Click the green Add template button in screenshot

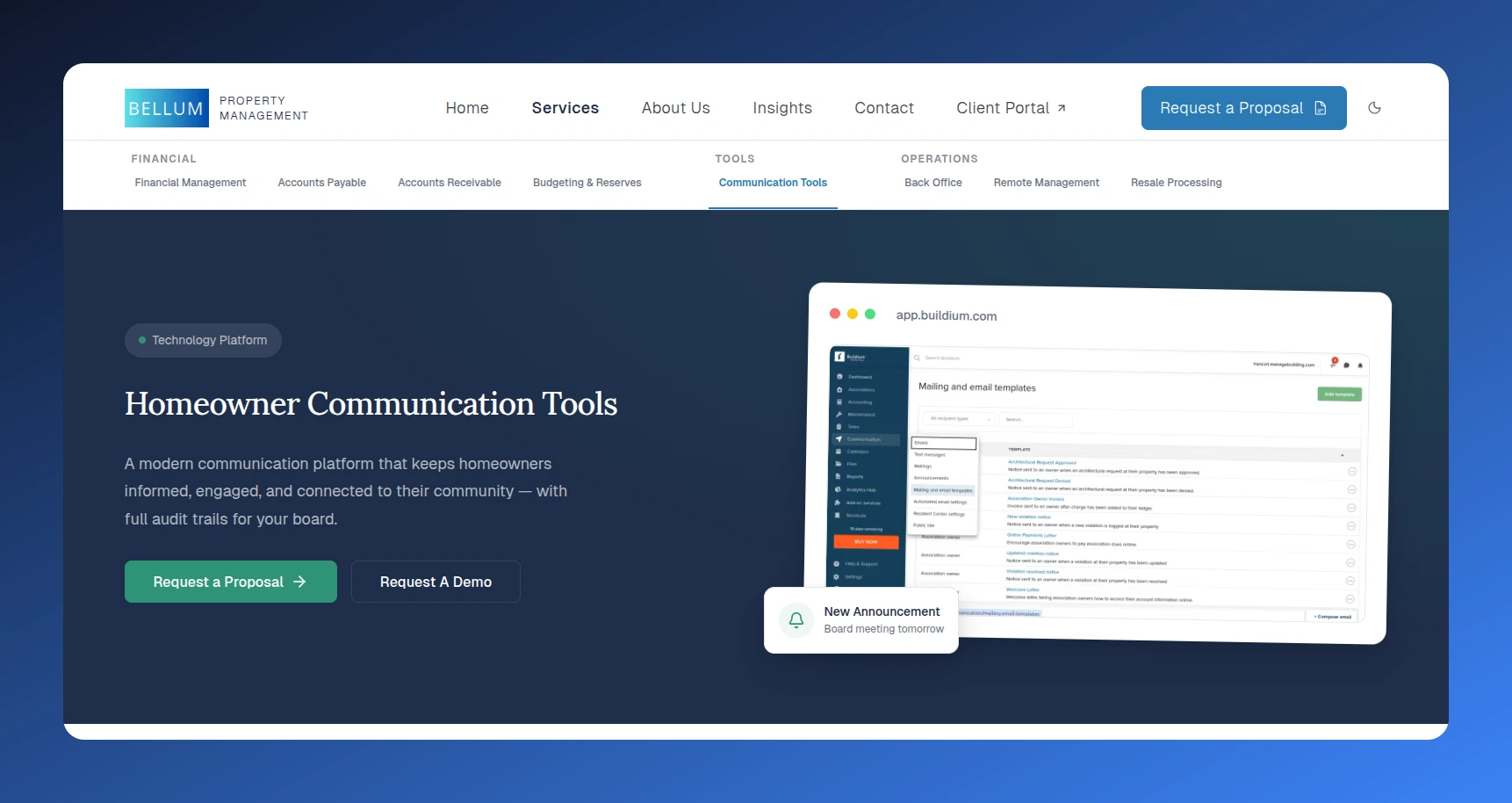[1339, 394]
